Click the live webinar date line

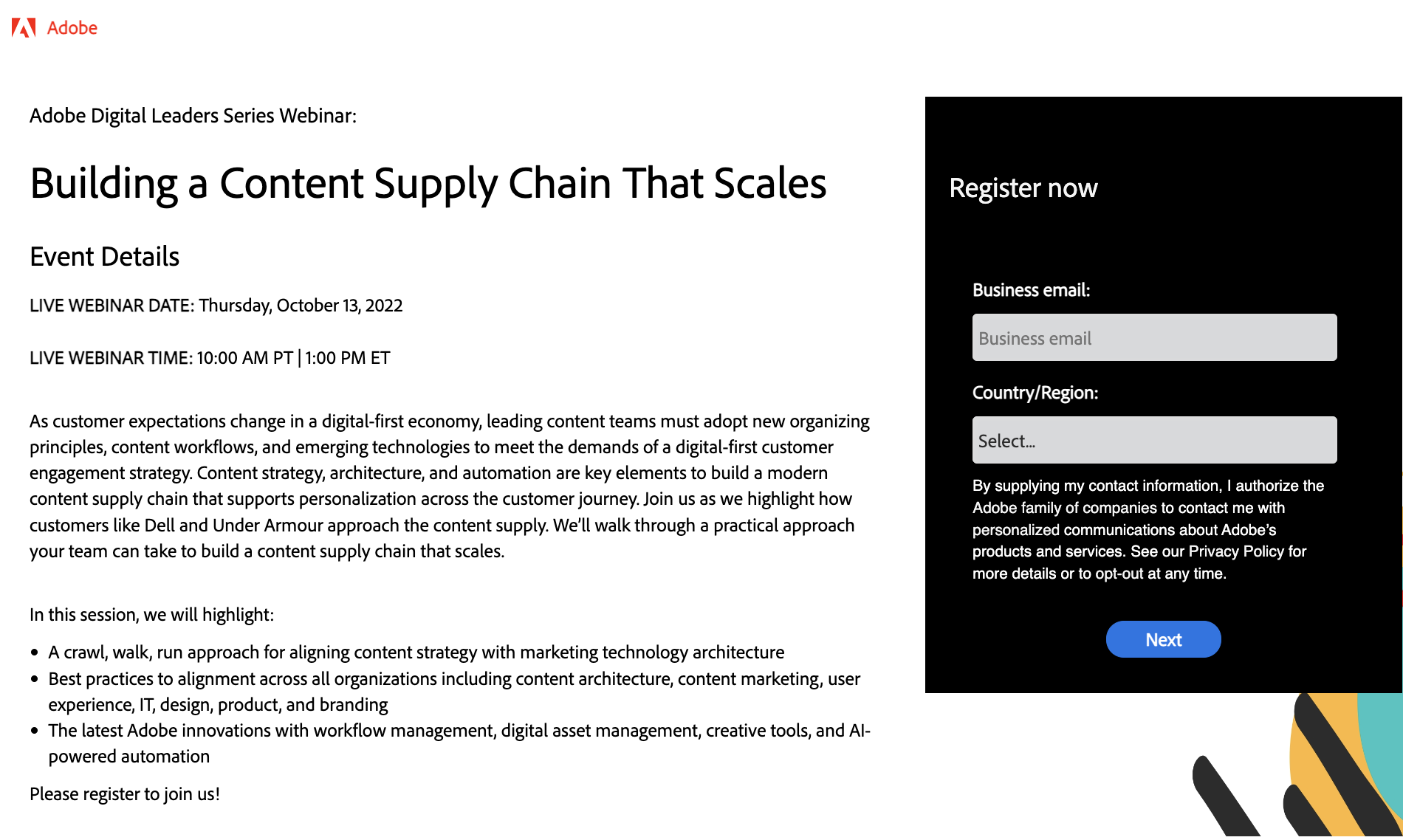point(216,306)
